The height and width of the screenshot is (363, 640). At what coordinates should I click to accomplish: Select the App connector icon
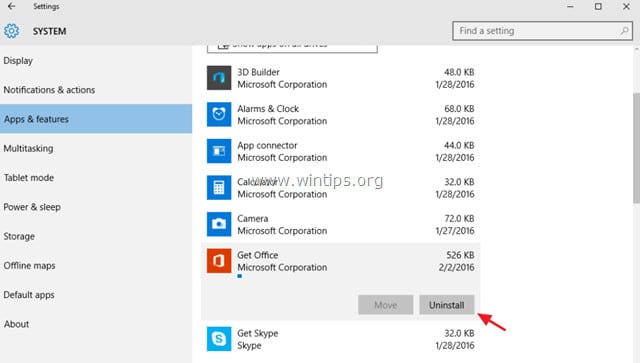219,151
